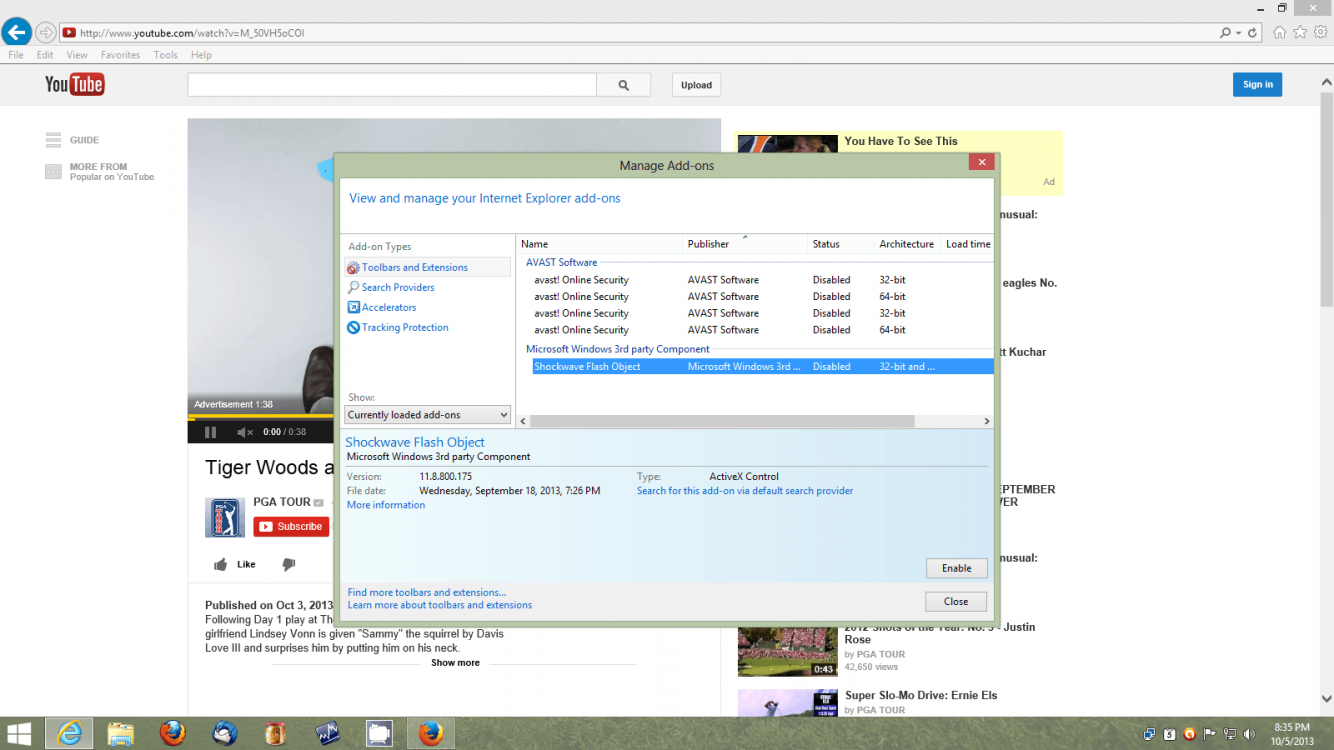Screen dimensions: 1334x750
Task: Subscribe to the PGA TOUR channel
Action: (x=291, y=527)
